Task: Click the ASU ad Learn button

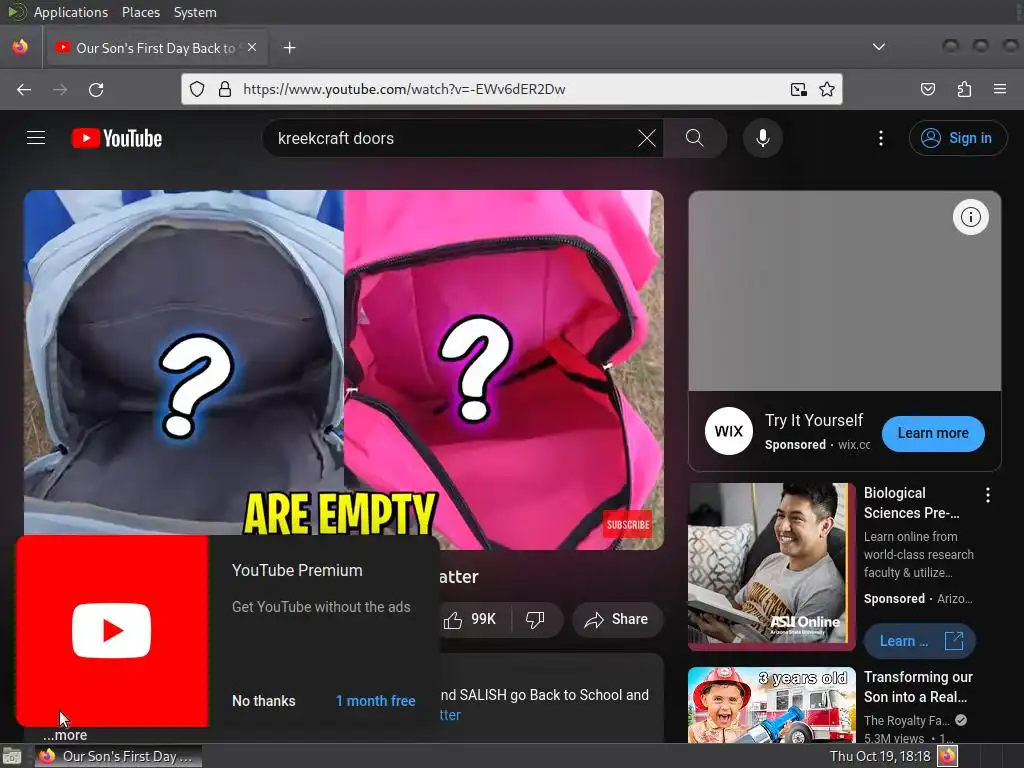Action: click(x=920, y=641)
